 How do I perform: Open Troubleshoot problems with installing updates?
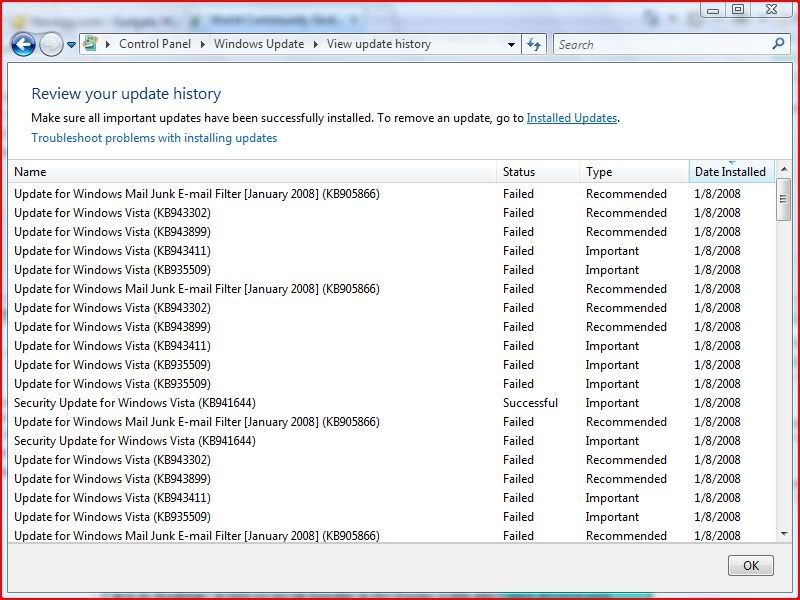point(154,138)
